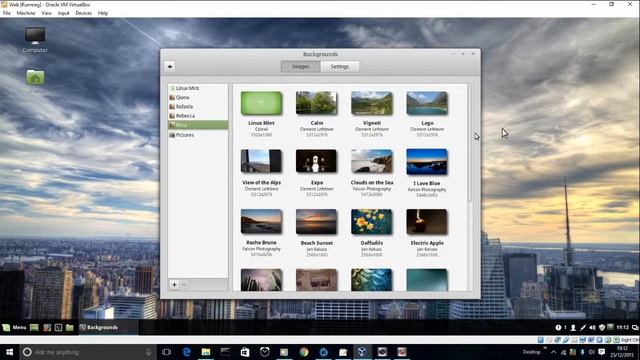Open the user applet in Mint panel

coord(573,327)
